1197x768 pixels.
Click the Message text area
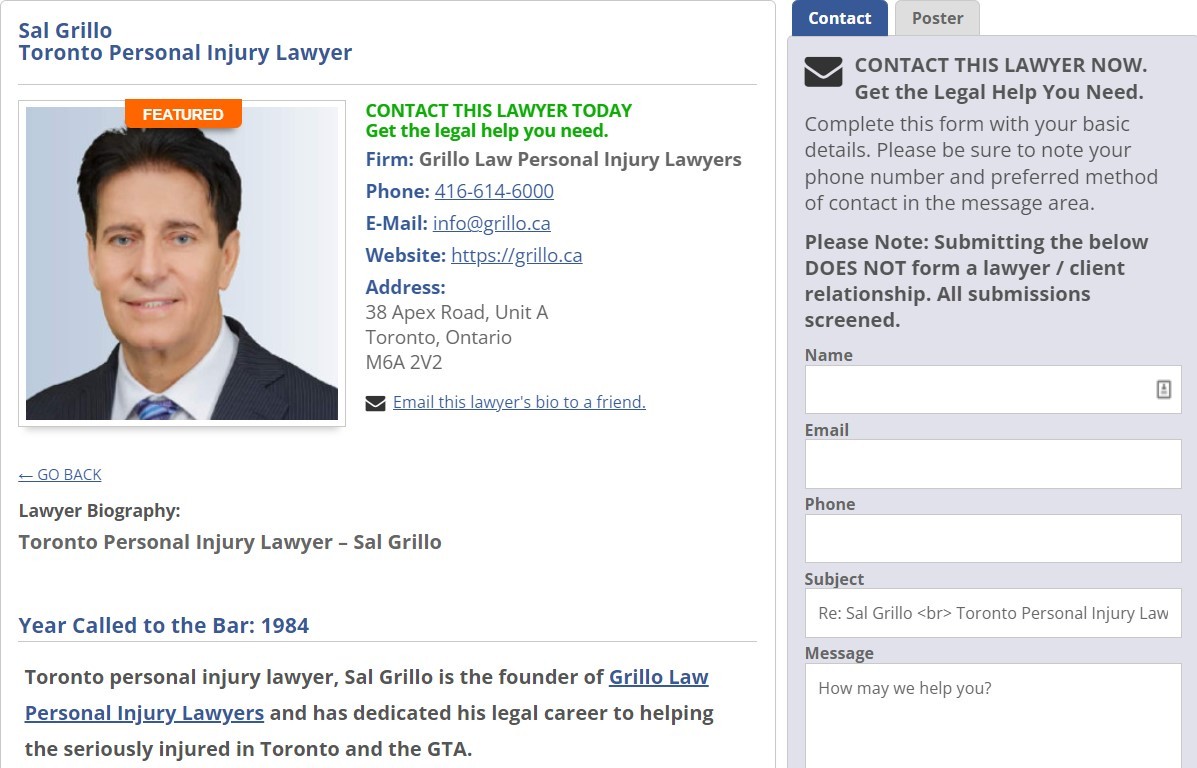[x=992, y=716]
